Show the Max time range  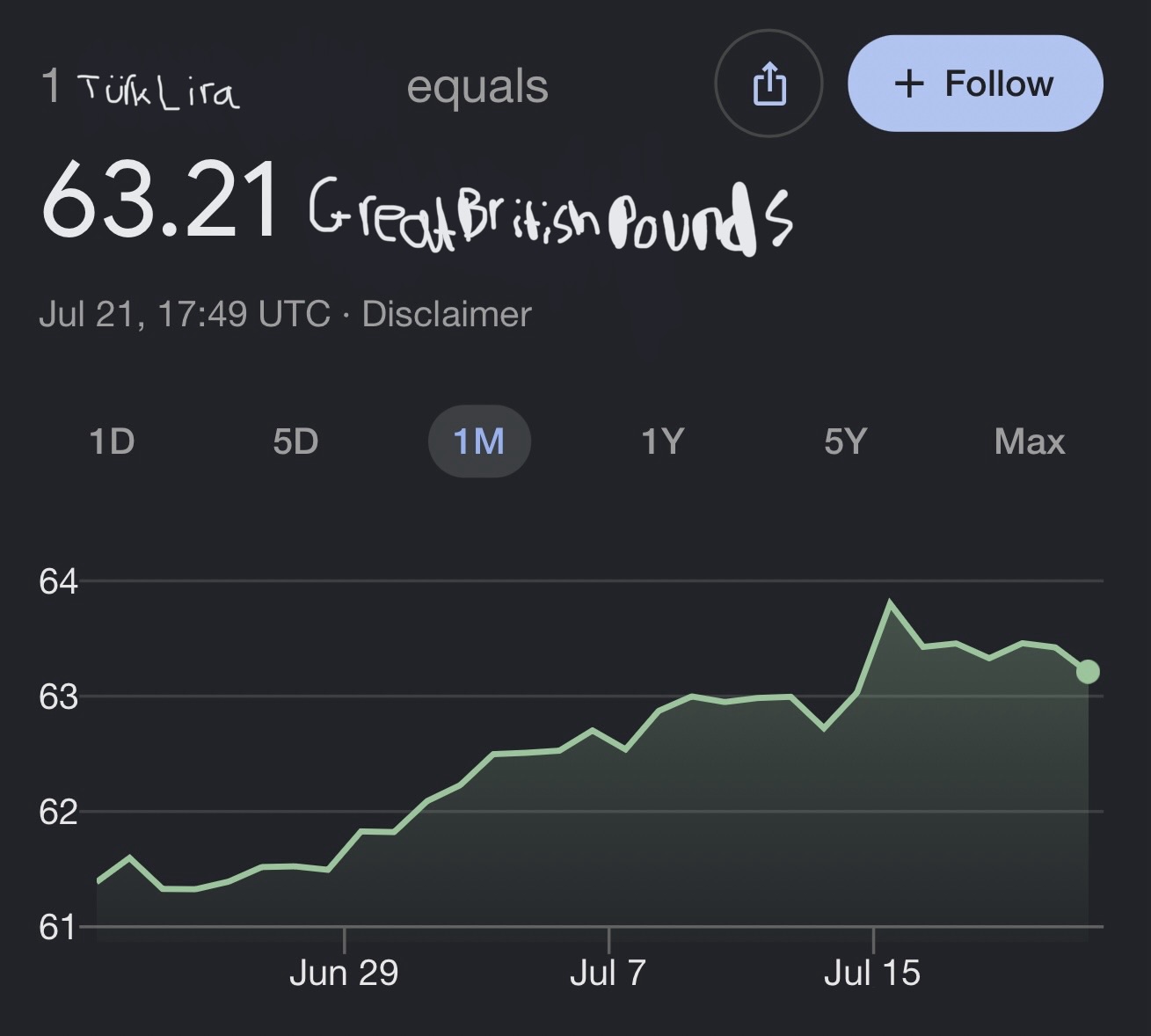[x=1029, y=441]
